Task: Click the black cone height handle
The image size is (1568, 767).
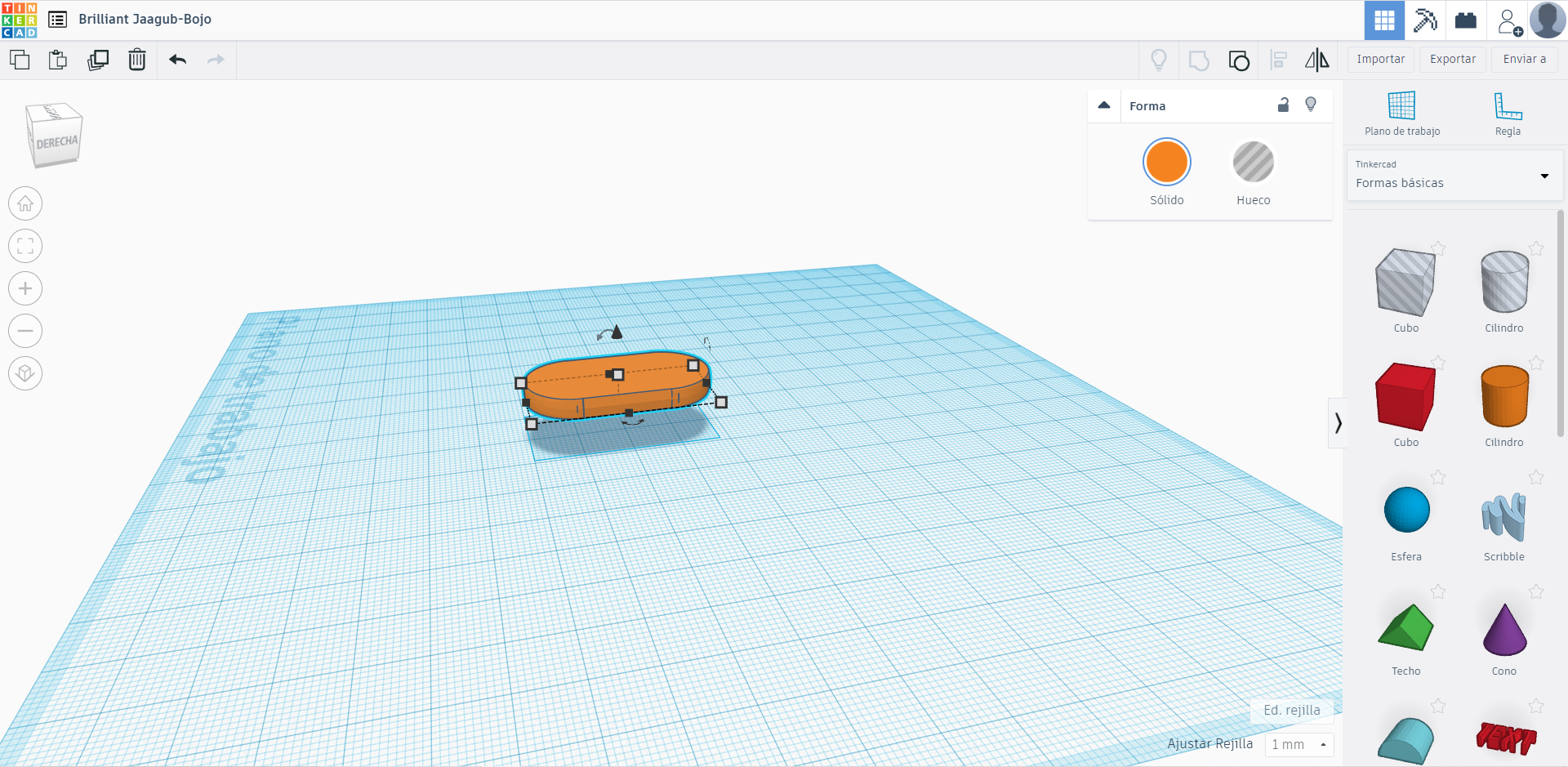Action: coord(617,332)
